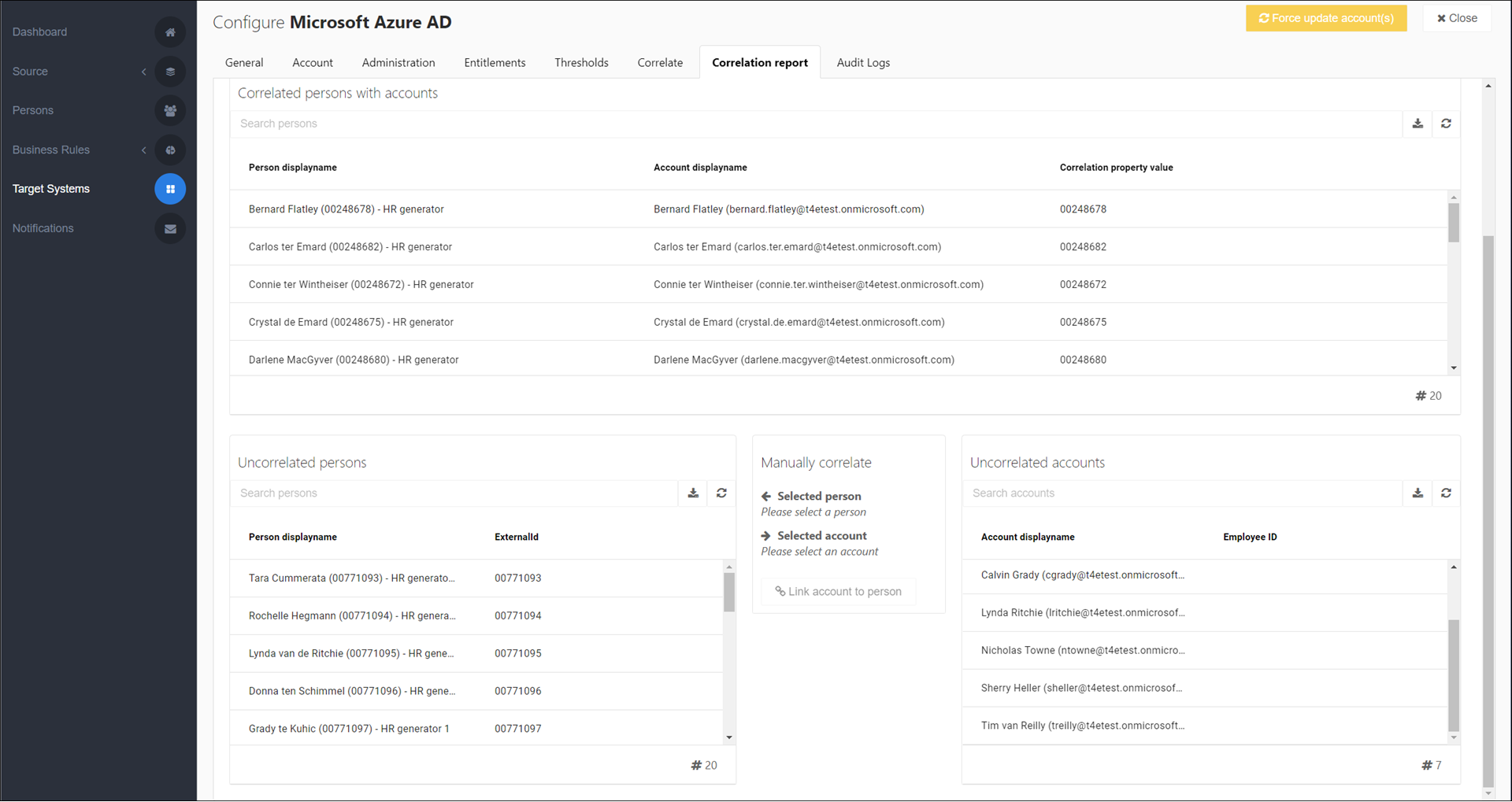Image resolution: width=1512 pixels, height=802 pixels.
Task: Open Persons in the sidebar
Action: (33, 111)
